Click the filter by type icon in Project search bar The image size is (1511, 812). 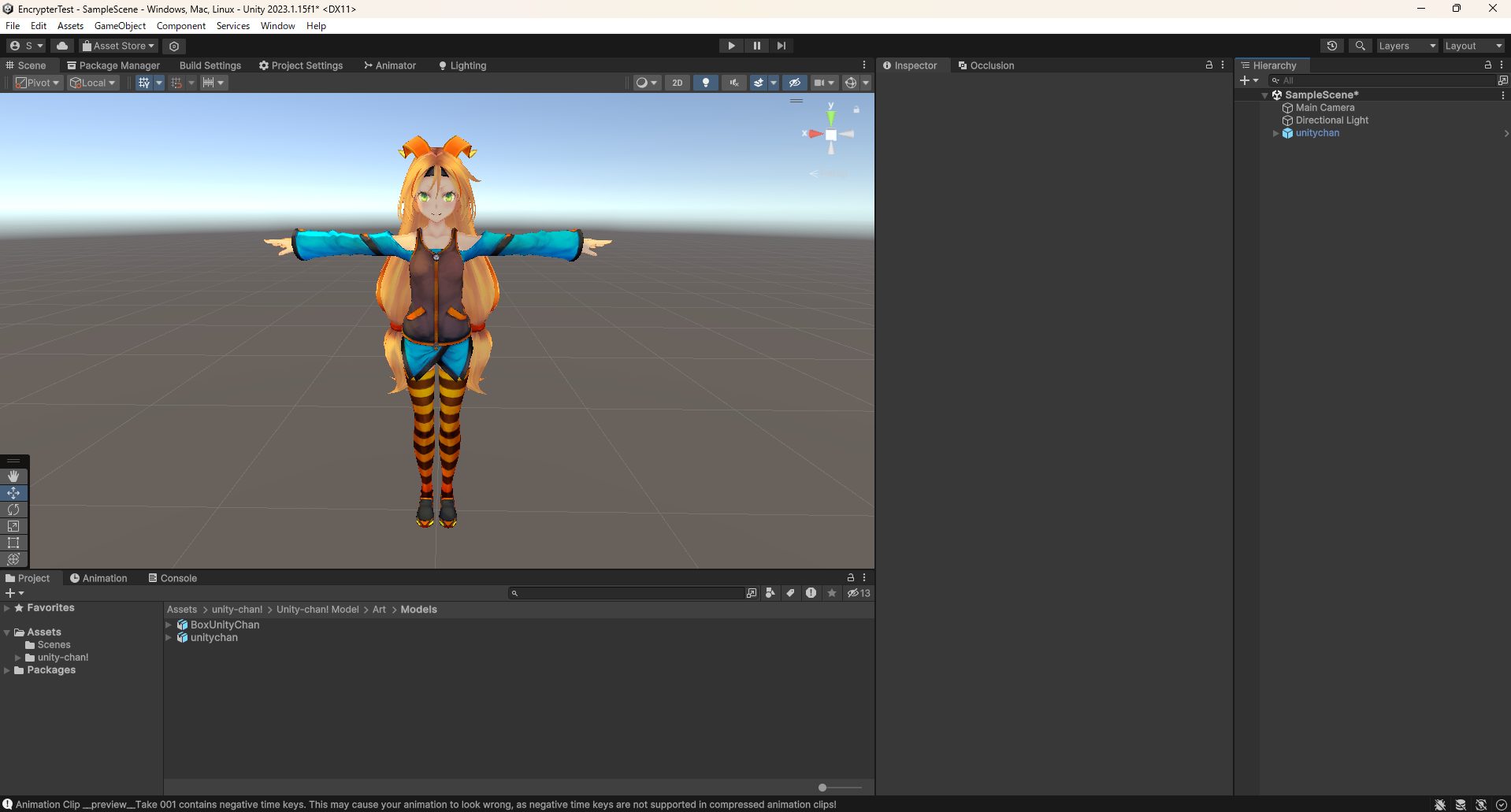(770, 593)
